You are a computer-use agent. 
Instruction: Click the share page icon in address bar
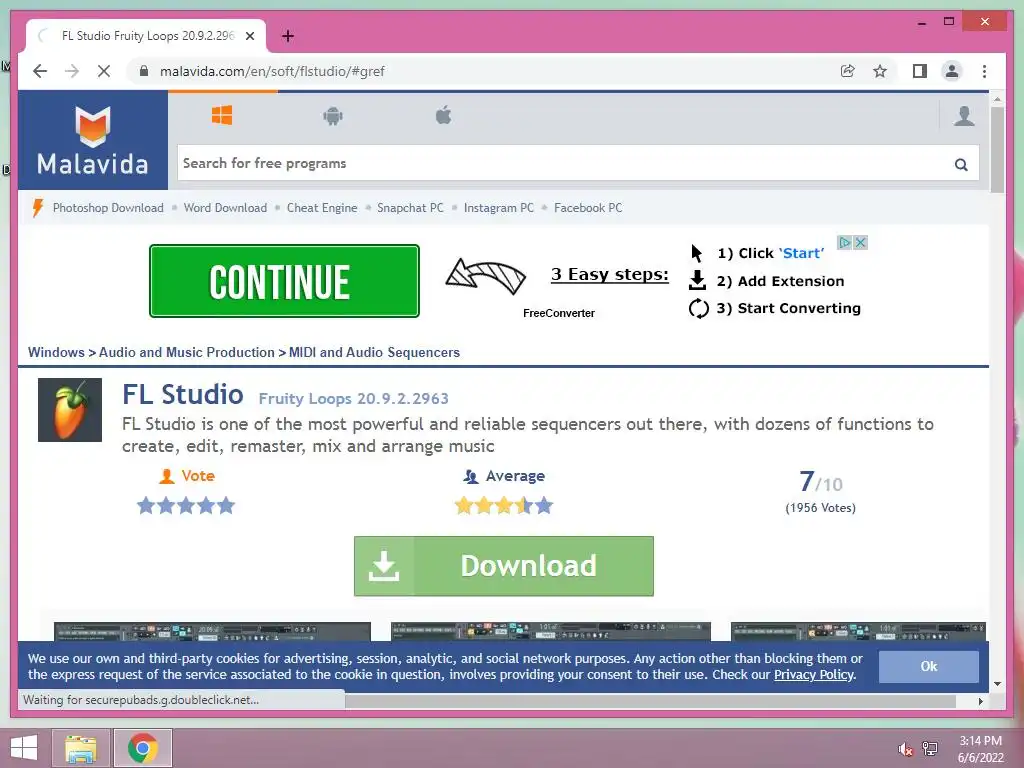coord(848,71)
